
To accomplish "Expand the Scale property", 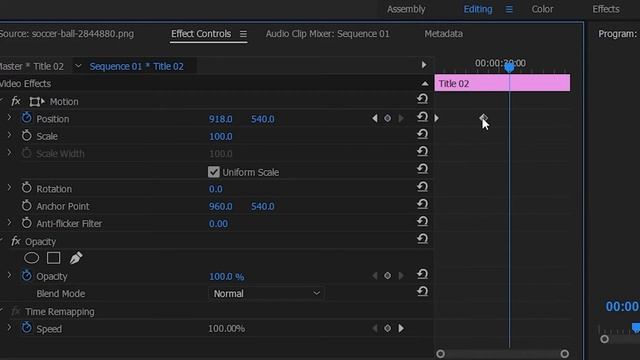I will [x=9, y=135].
